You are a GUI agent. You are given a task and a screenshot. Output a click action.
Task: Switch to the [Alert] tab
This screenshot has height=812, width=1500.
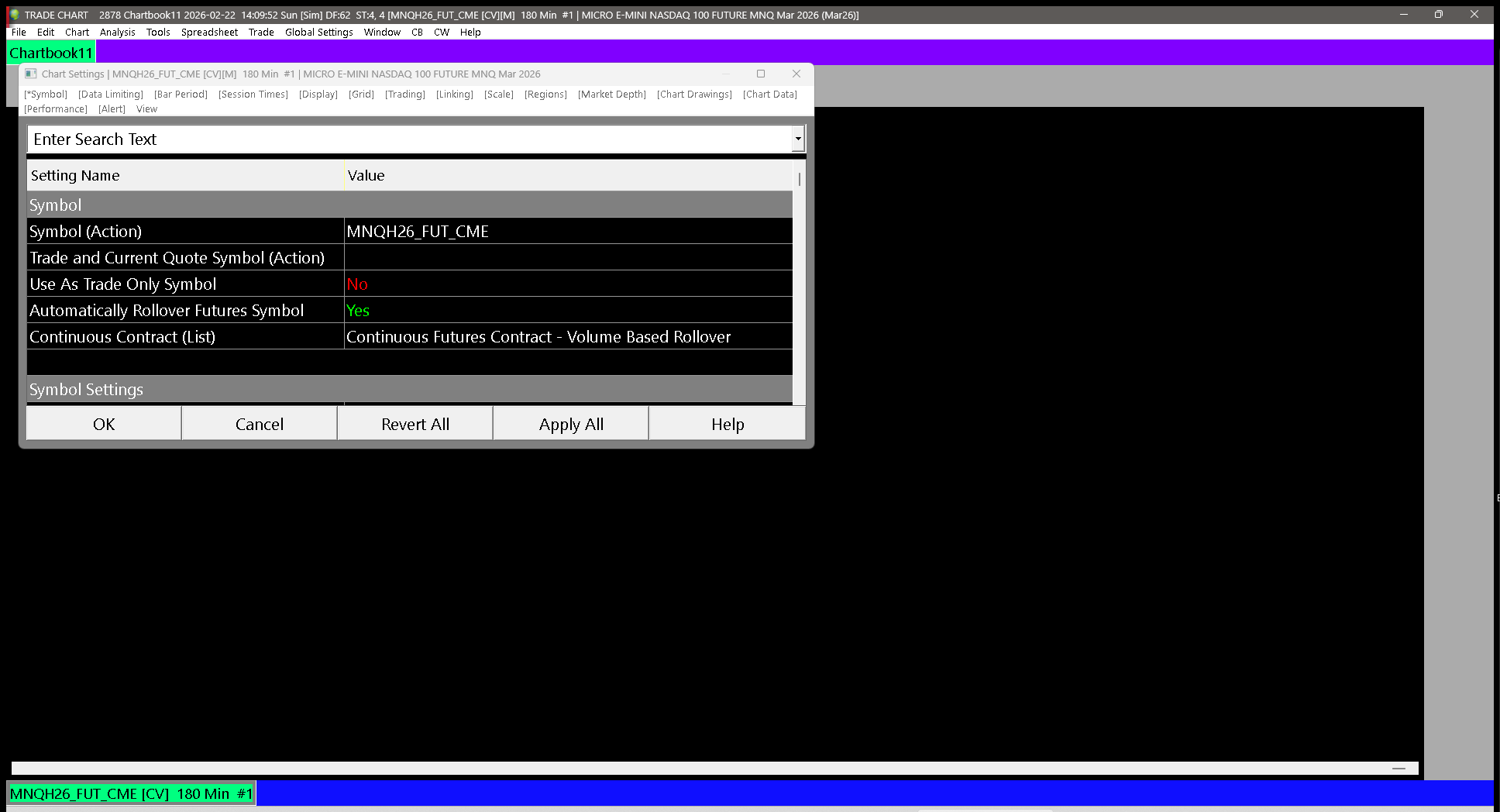pyautogui.click(x=112, y=108)
